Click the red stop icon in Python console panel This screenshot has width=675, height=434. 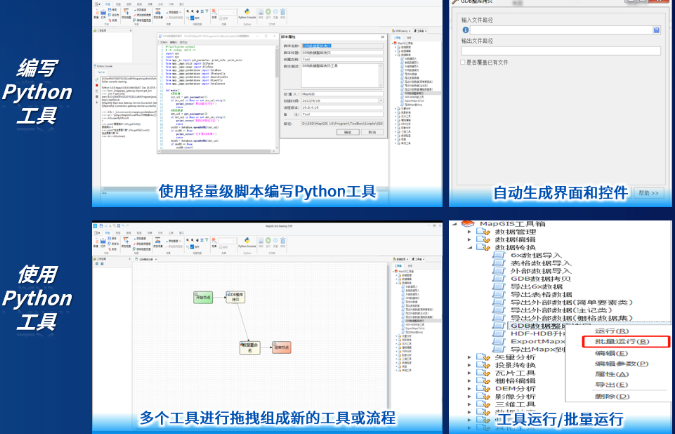click(97, 85)
